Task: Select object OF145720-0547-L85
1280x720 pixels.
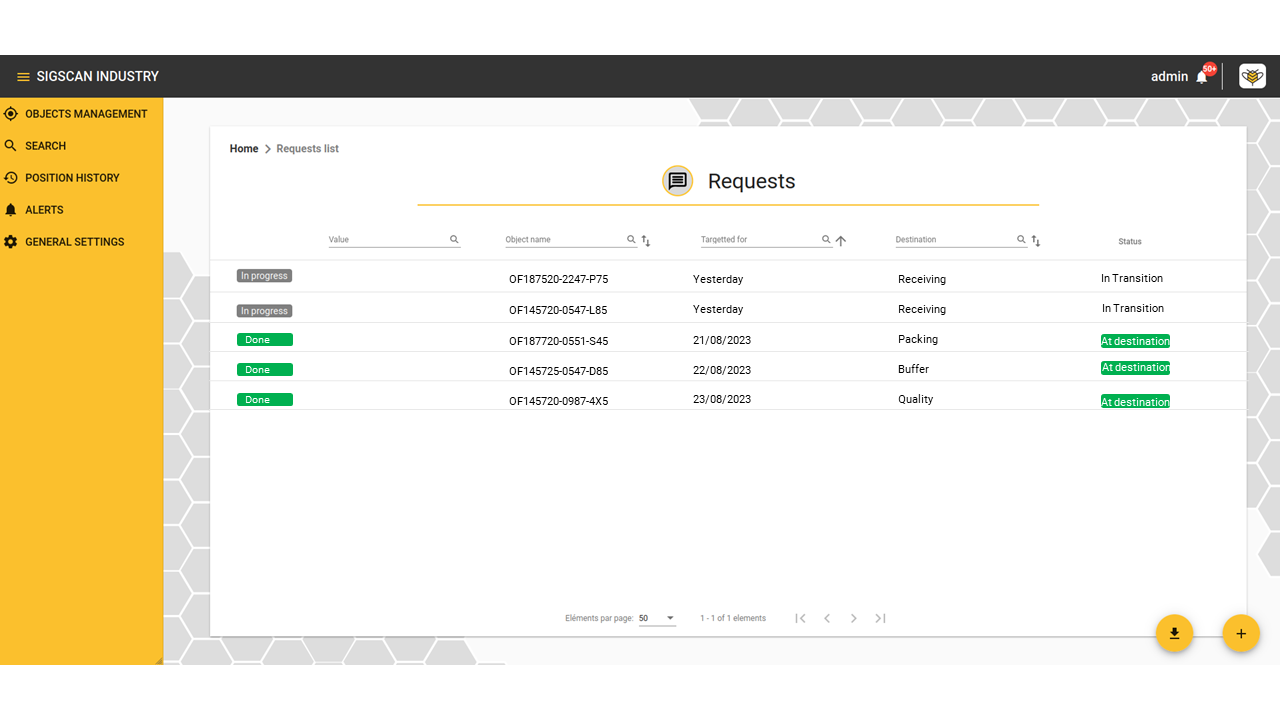Action: pyautogui.click(x=558, y=310)
